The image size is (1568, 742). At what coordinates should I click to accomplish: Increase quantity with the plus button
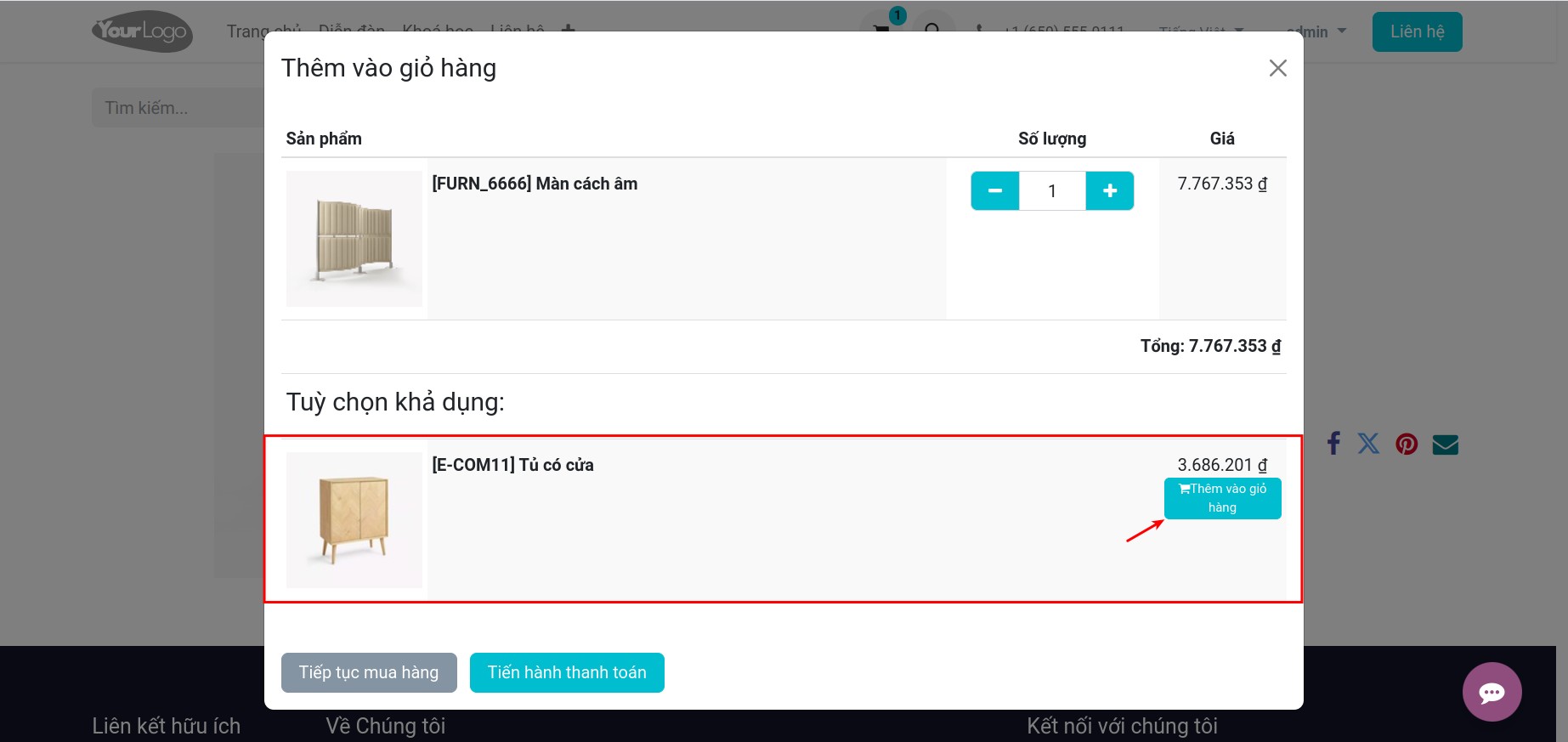[1109, 191]
